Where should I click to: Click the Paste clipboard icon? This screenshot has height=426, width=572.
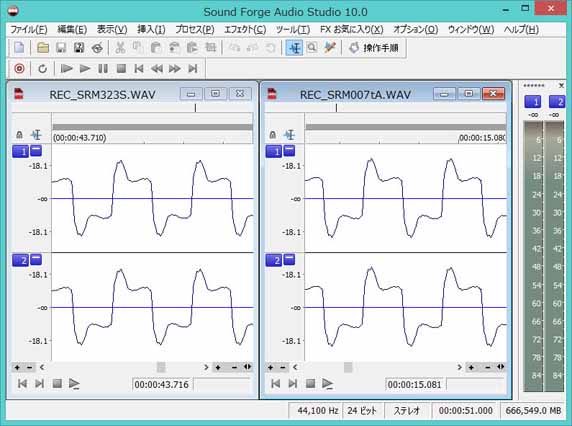coord(156,48)
